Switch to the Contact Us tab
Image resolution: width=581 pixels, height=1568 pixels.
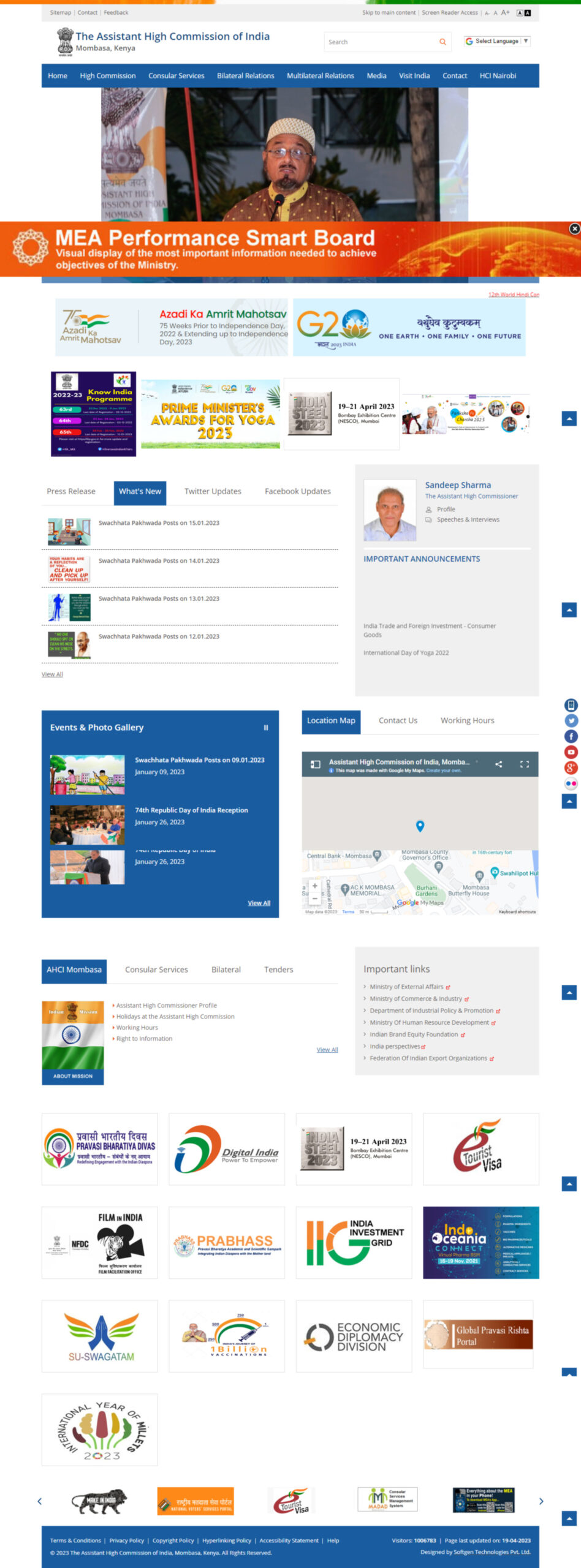398,721
